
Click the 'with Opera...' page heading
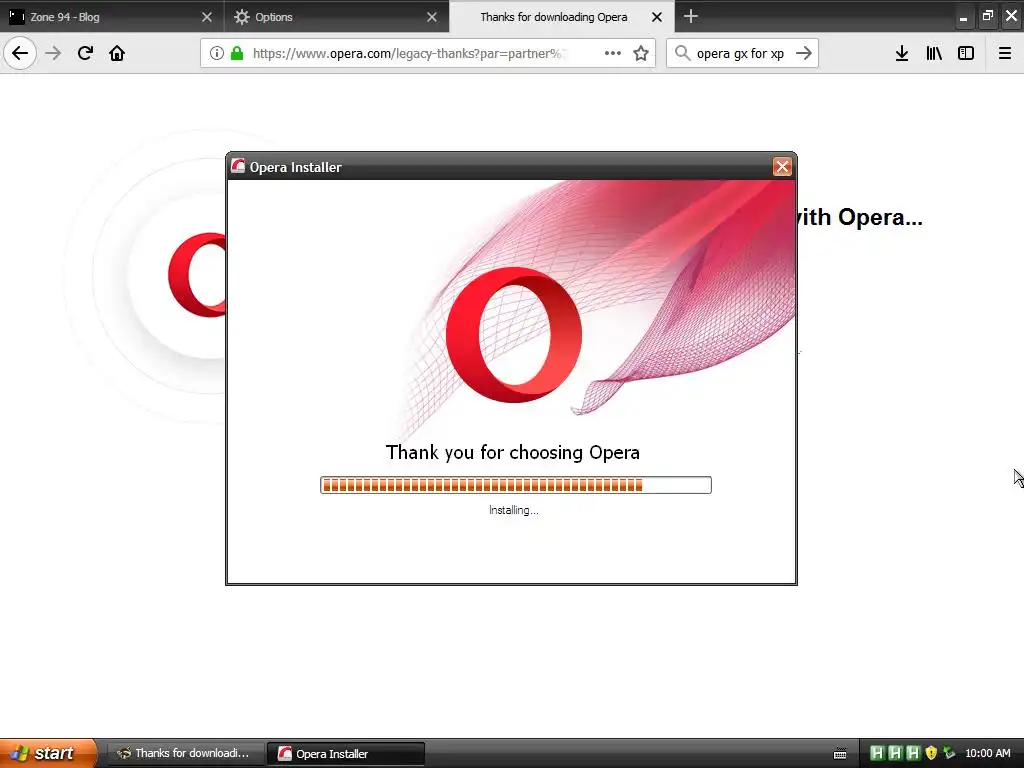tap(859, 217)
